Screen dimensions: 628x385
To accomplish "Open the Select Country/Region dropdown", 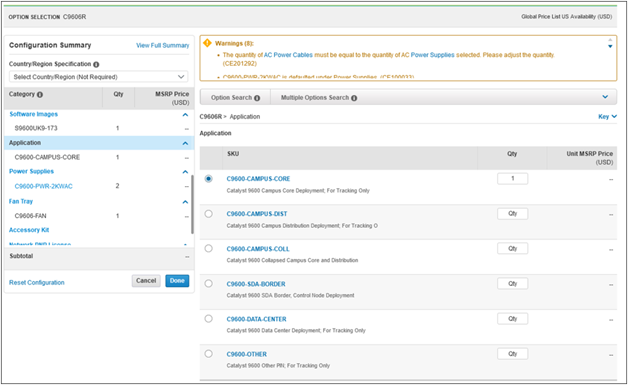I will (99, 77).
